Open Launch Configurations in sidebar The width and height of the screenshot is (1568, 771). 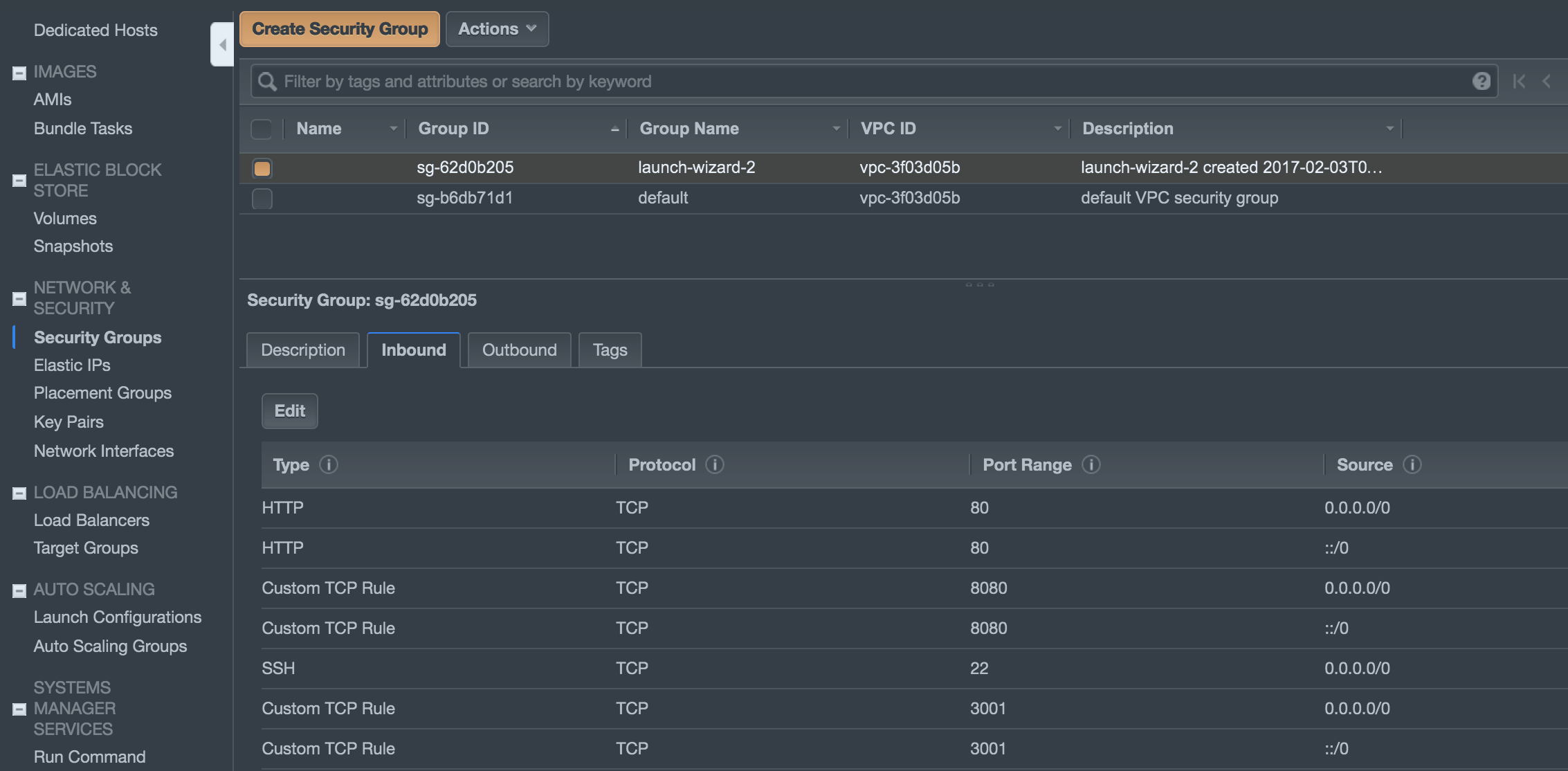click(x=118, y=617)
